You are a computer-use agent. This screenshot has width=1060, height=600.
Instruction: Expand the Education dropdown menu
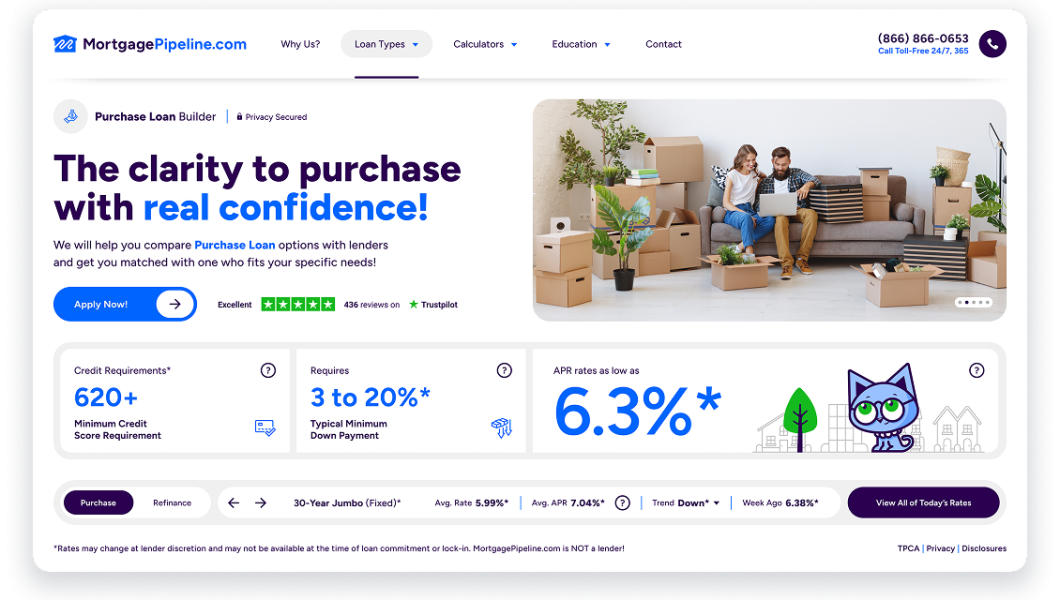(581, 44)
